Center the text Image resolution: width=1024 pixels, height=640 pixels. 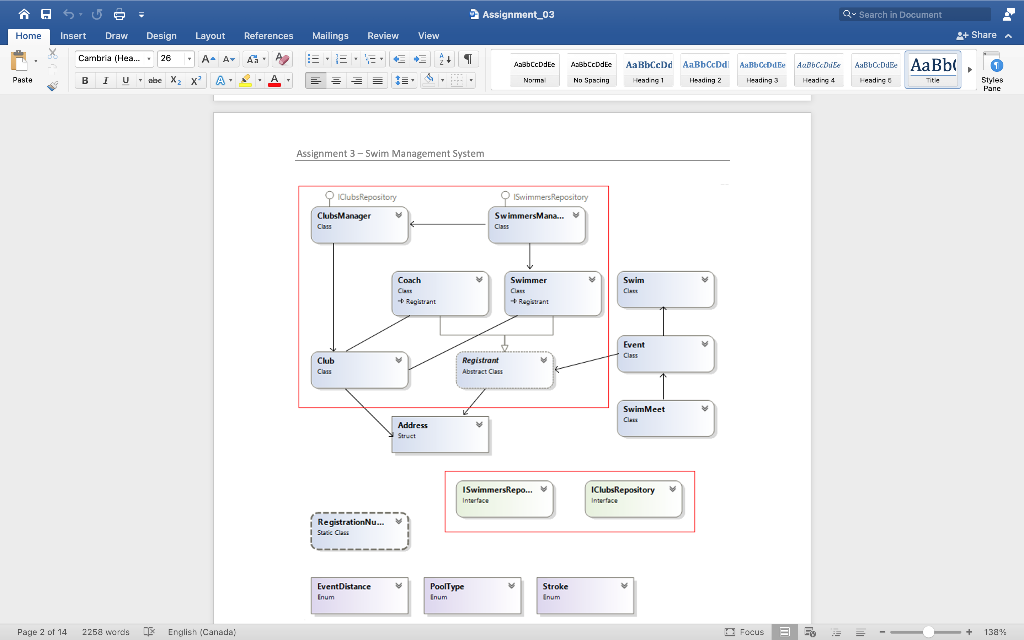(336, 80)
